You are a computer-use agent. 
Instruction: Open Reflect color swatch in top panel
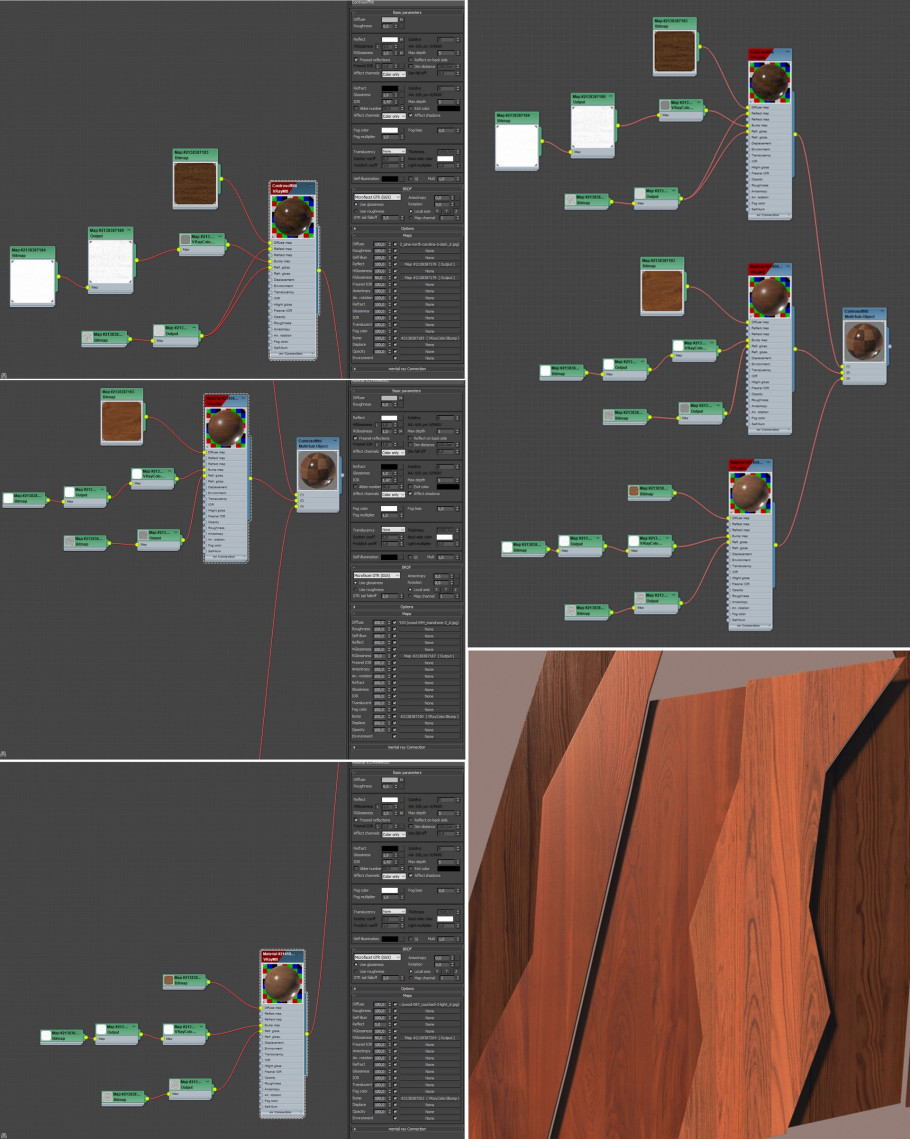pyautogui.click(x=389, y=39)
